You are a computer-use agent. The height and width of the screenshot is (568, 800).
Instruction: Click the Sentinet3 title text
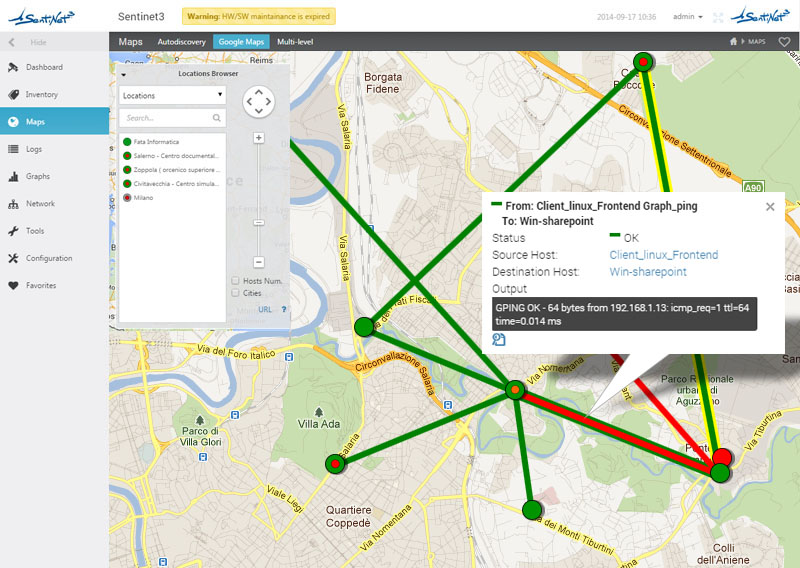[x=141, y=16]
